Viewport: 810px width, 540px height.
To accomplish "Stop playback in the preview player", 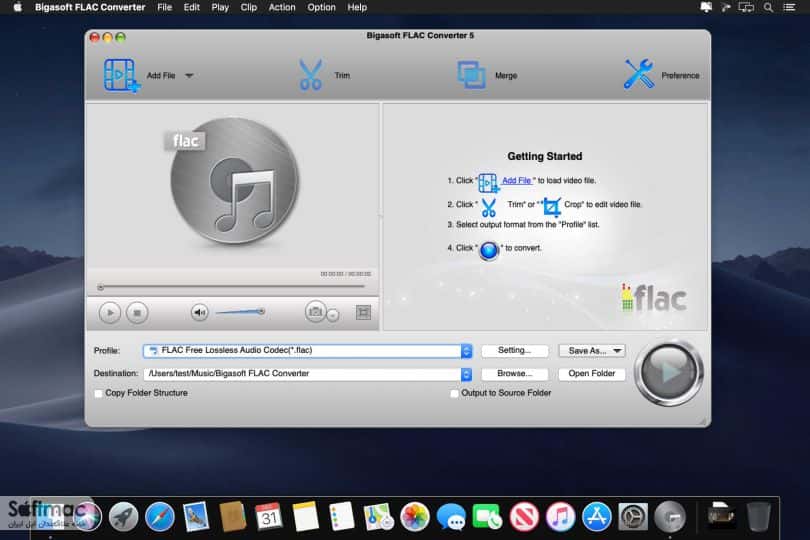I will point(137,313).
